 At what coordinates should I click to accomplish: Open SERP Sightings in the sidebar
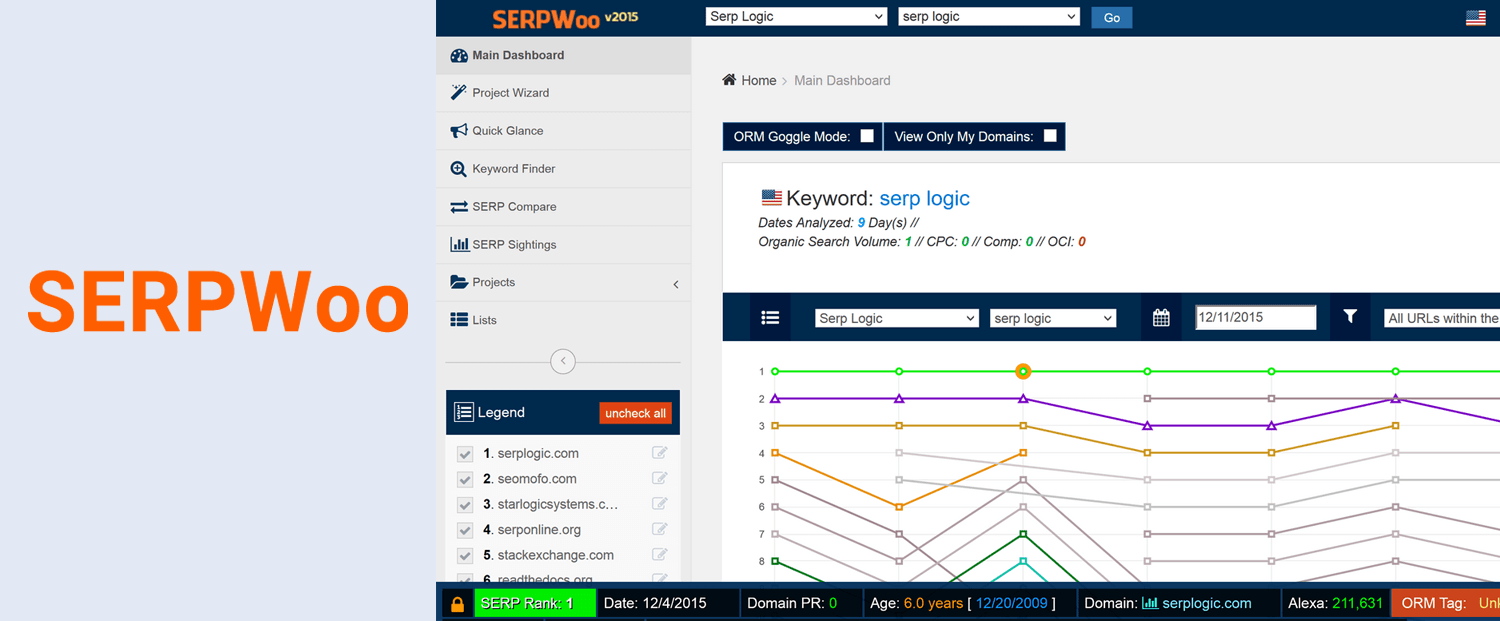(563, 245)
